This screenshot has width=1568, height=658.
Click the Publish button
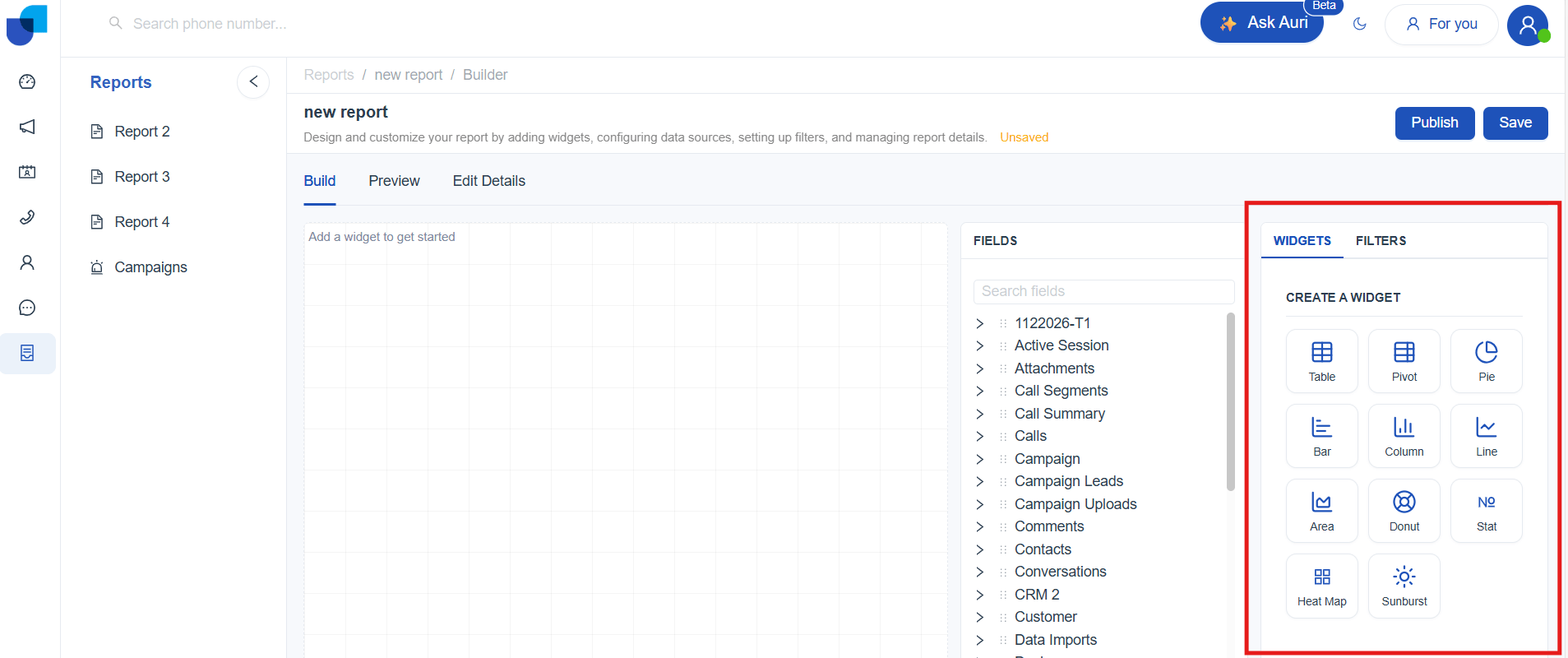1434,123
